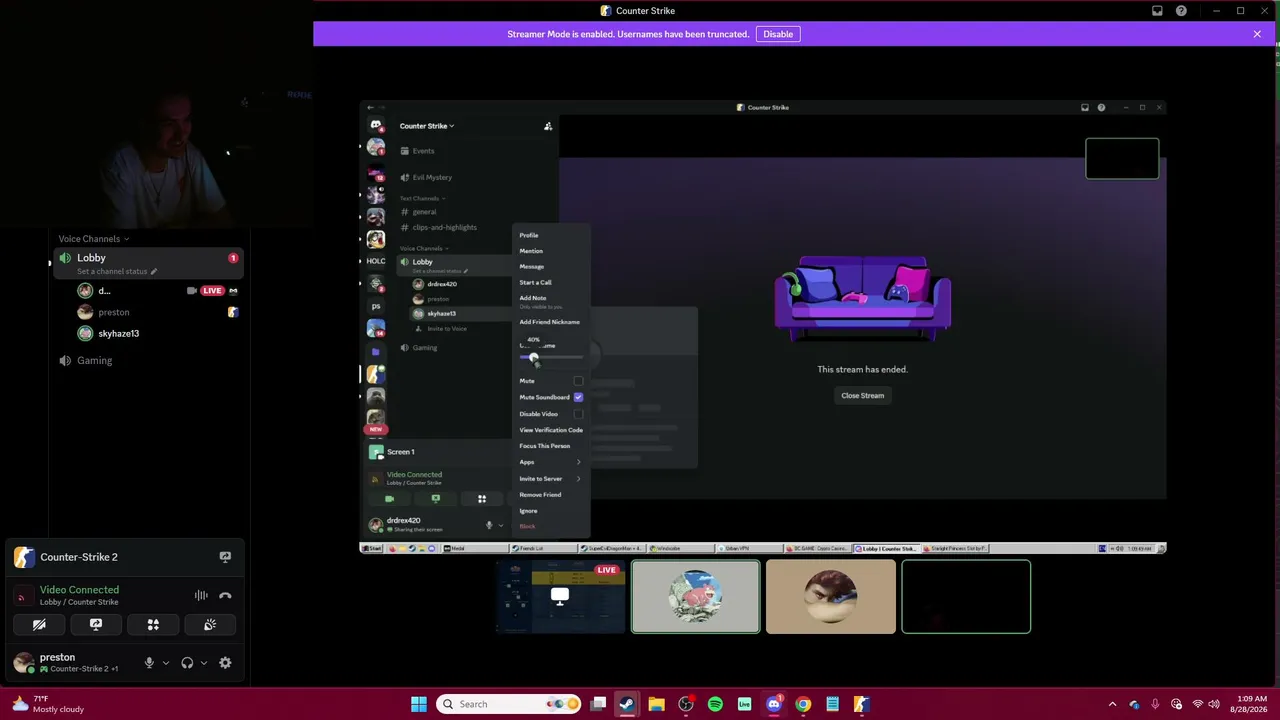Click the taskbar Search box

pos(510,704)
